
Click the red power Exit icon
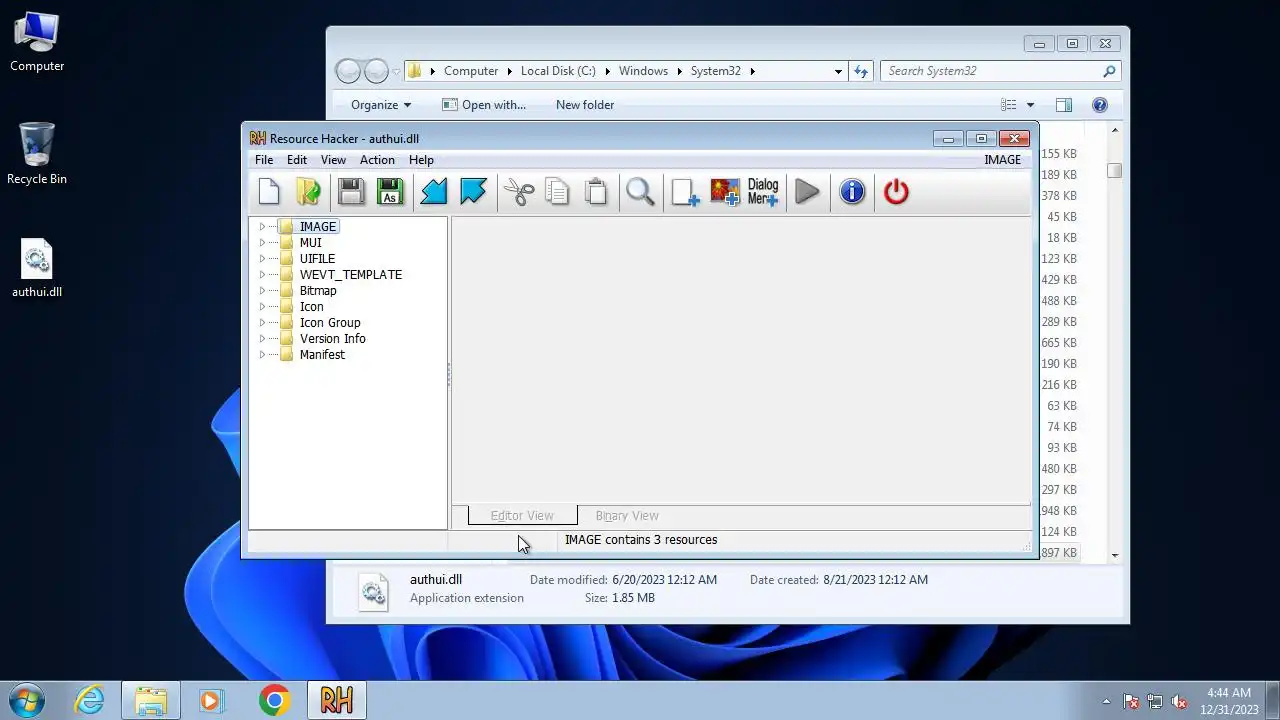click(x=896, y=192)
